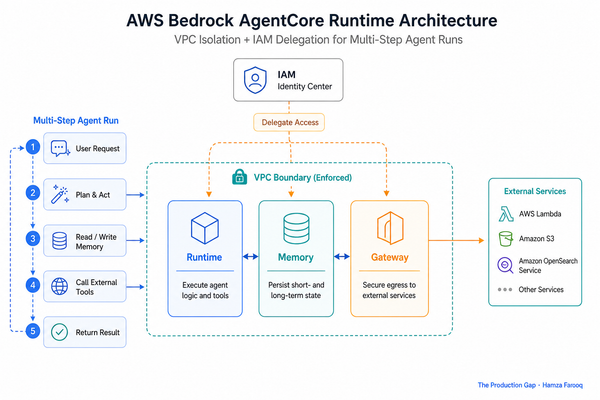600x400 pixels.
Task: Click the Amazon S3 label
Action: pyautogui.click(x=536, y=239)
